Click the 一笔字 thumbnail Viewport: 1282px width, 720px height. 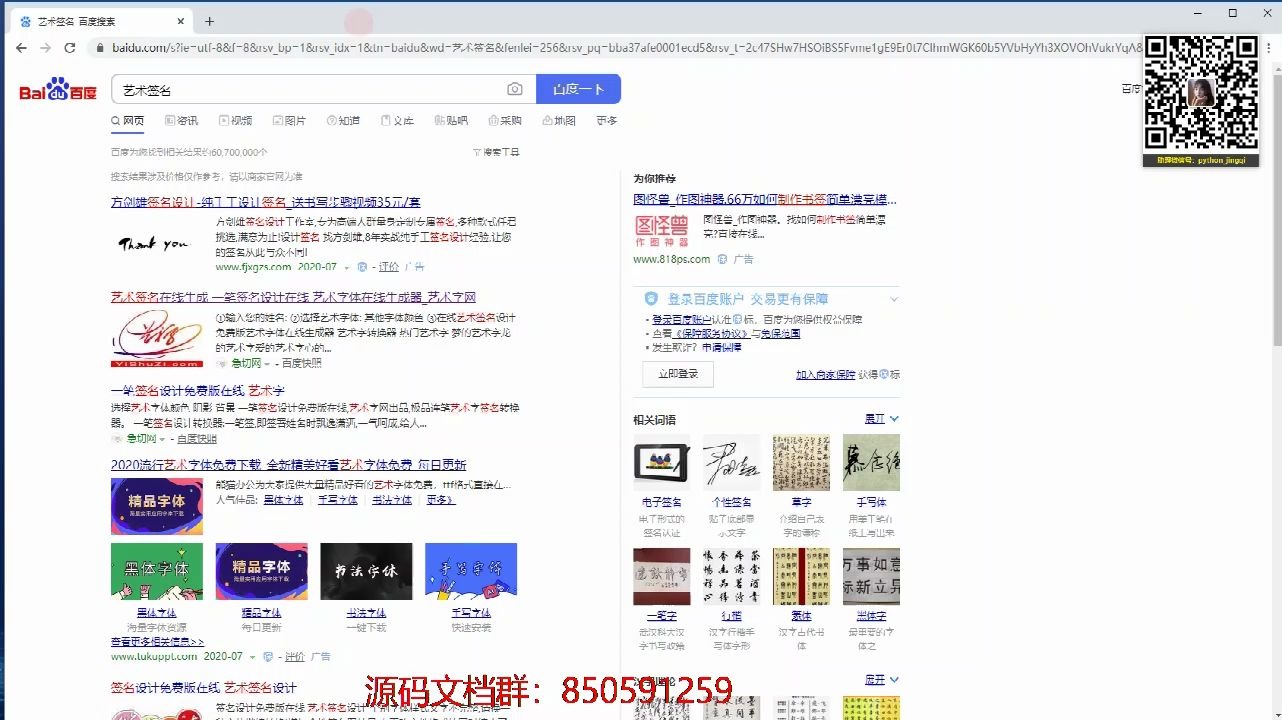pyautogui.click(x=662, y=576)
